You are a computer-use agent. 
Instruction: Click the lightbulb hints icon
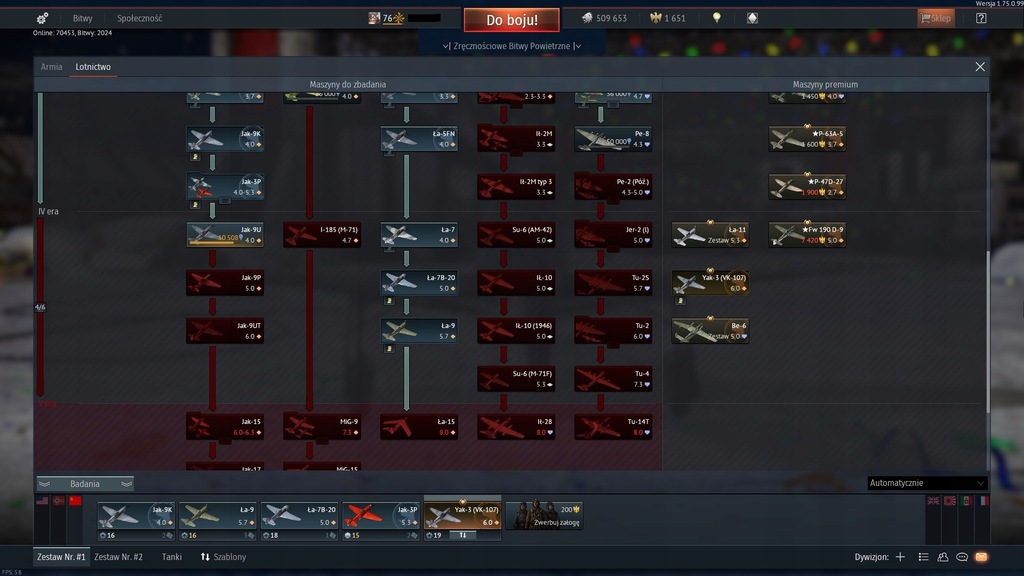(716, 18)
